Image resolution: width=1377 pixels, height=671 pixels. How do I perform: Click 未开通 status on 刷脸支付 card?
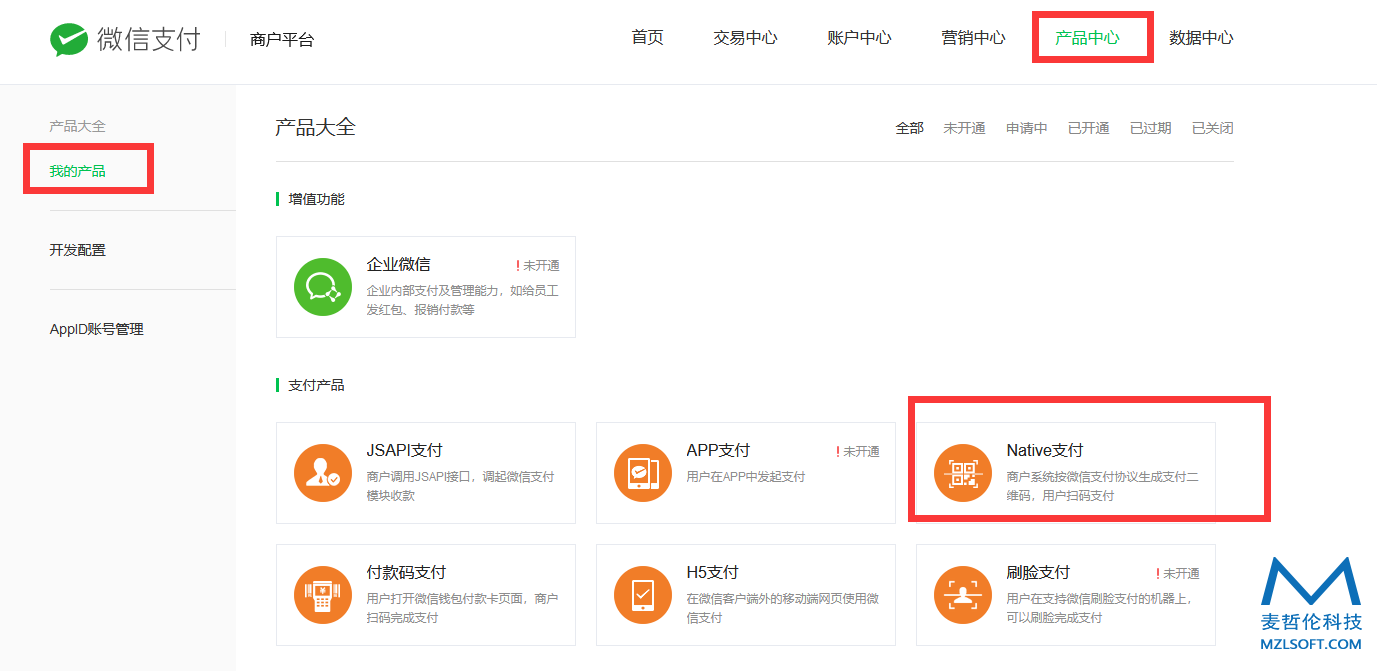(1178, 573)
